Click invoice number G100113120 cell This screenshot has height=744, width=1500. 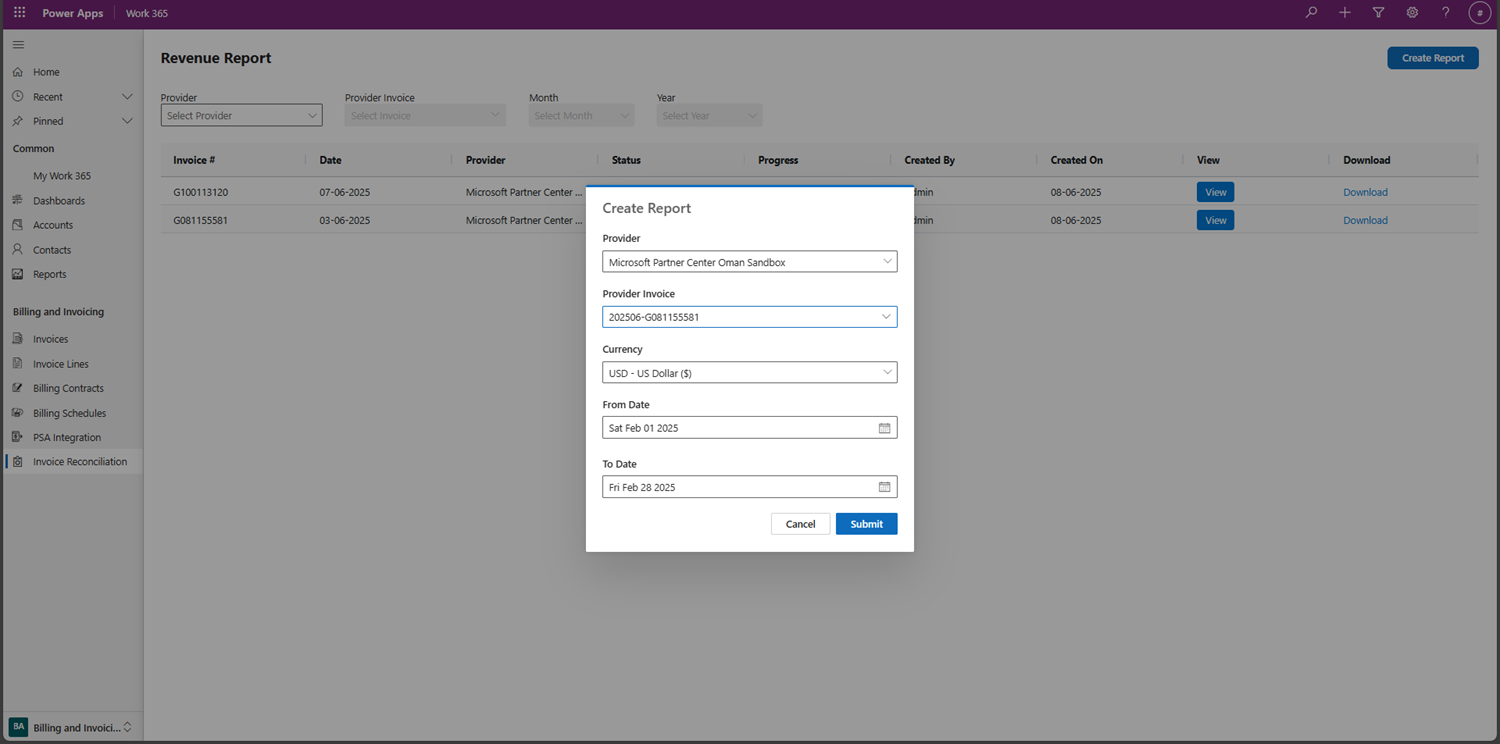point(200,192)
